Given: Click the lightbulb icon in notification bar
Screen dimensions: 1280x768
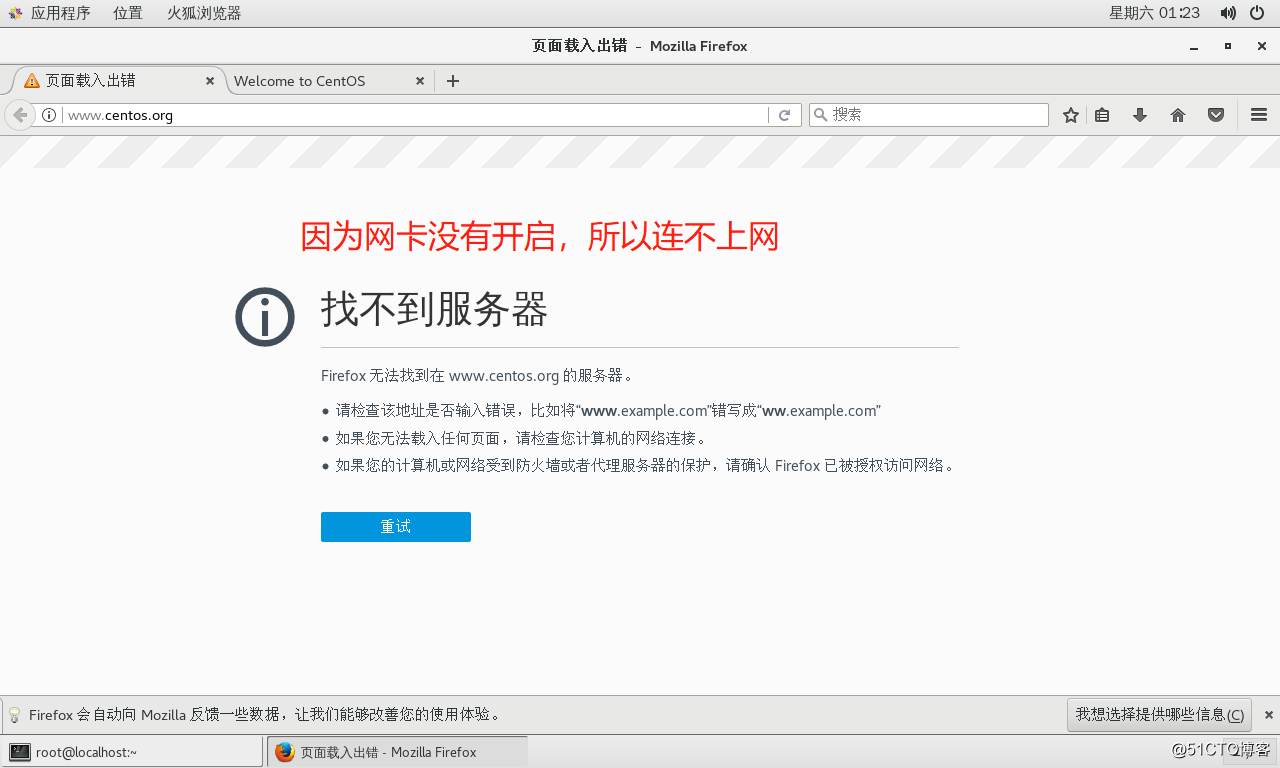Looking at the screenshot, I should 15,715.
